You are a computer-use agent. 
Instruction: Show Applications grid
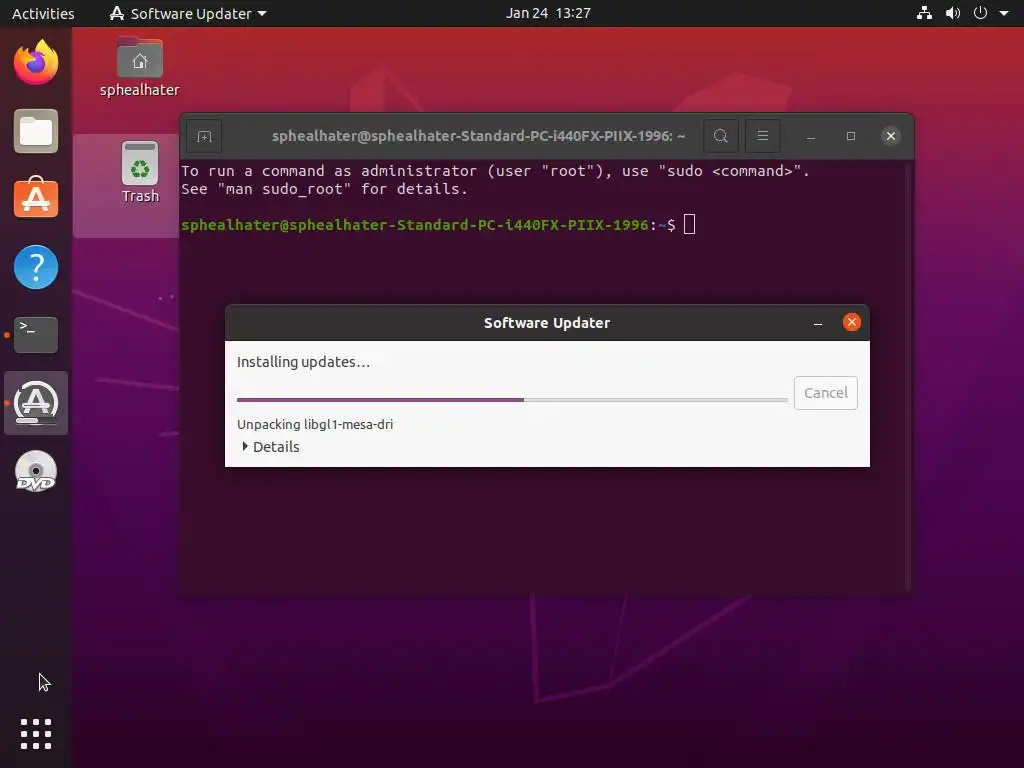(x=36, y=734)
